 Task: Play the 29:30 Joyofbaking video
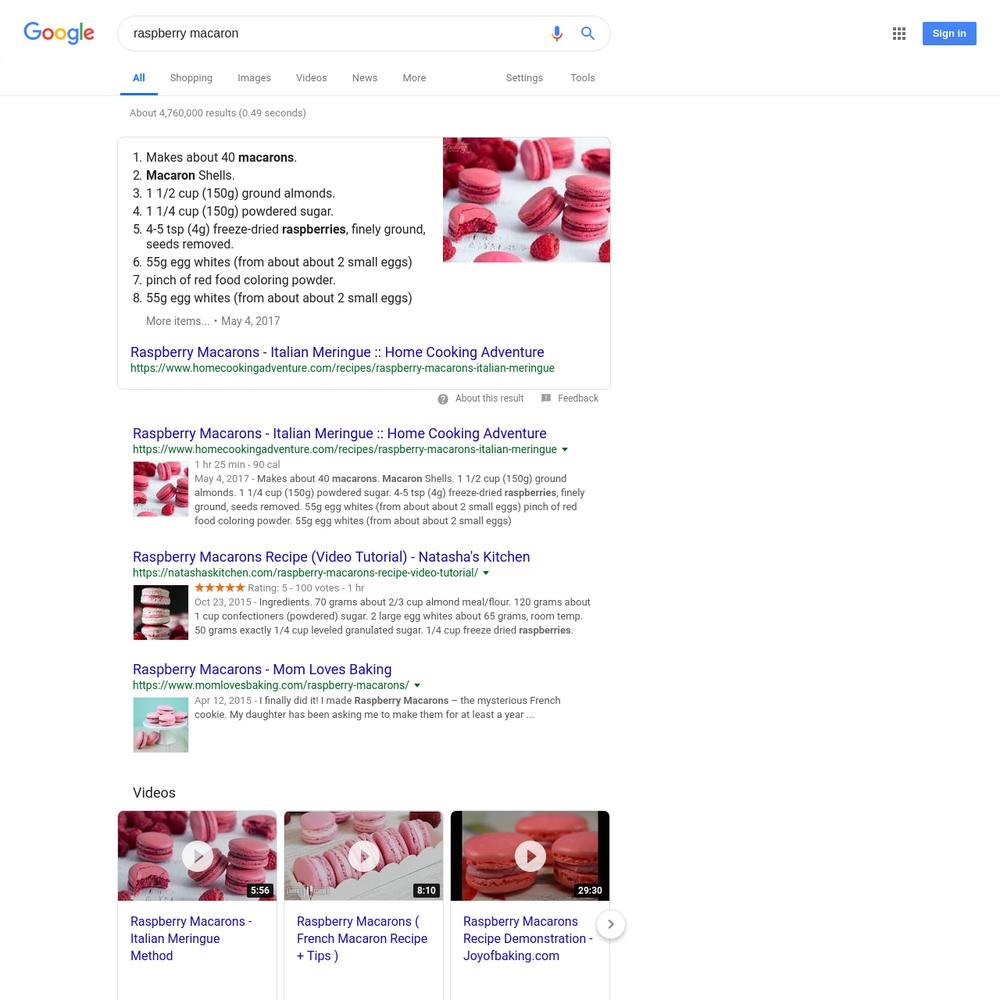[x=530, y=856]
